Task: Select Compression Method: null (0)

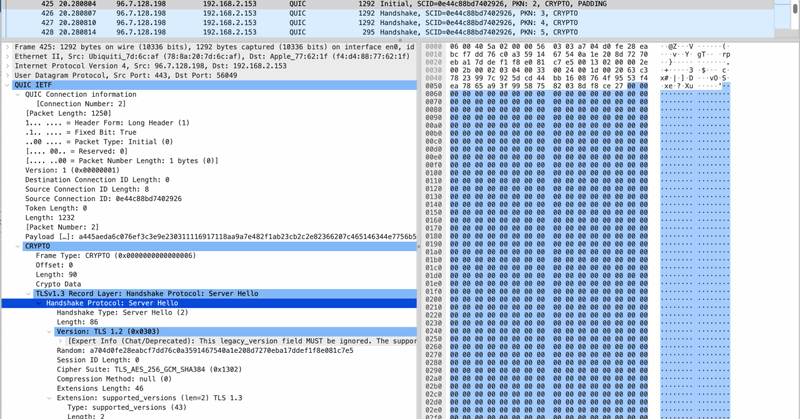Action: coord(114,379)
